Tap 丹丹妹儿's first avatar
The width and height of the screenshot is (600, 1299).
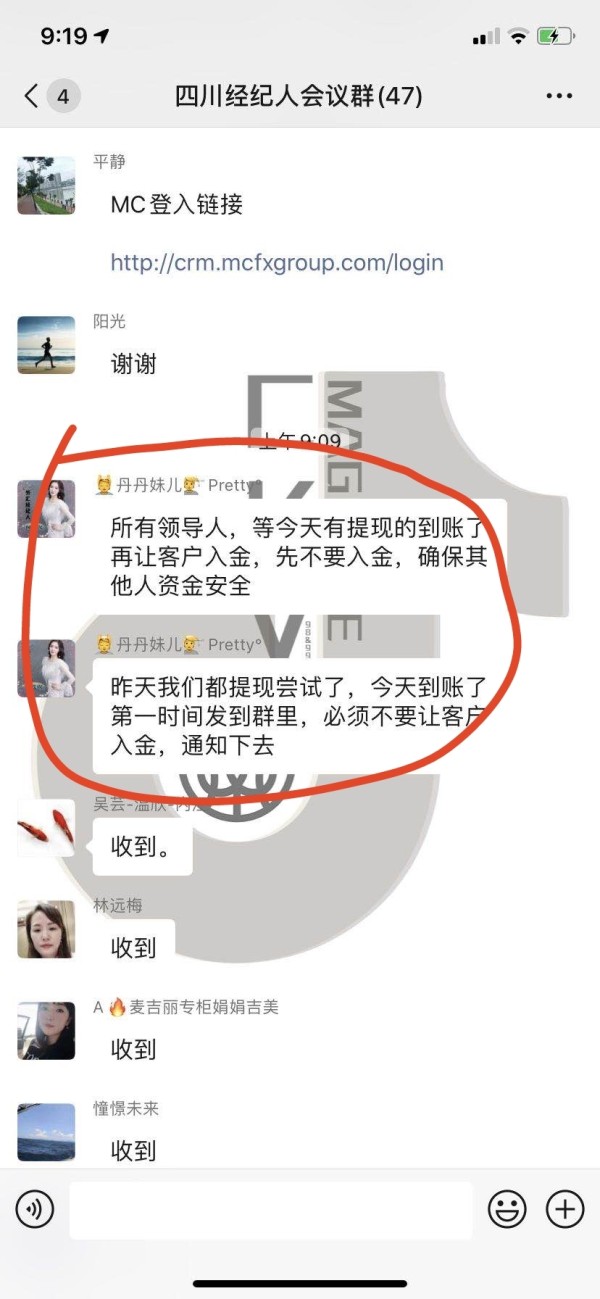click(x=46, y=508)
